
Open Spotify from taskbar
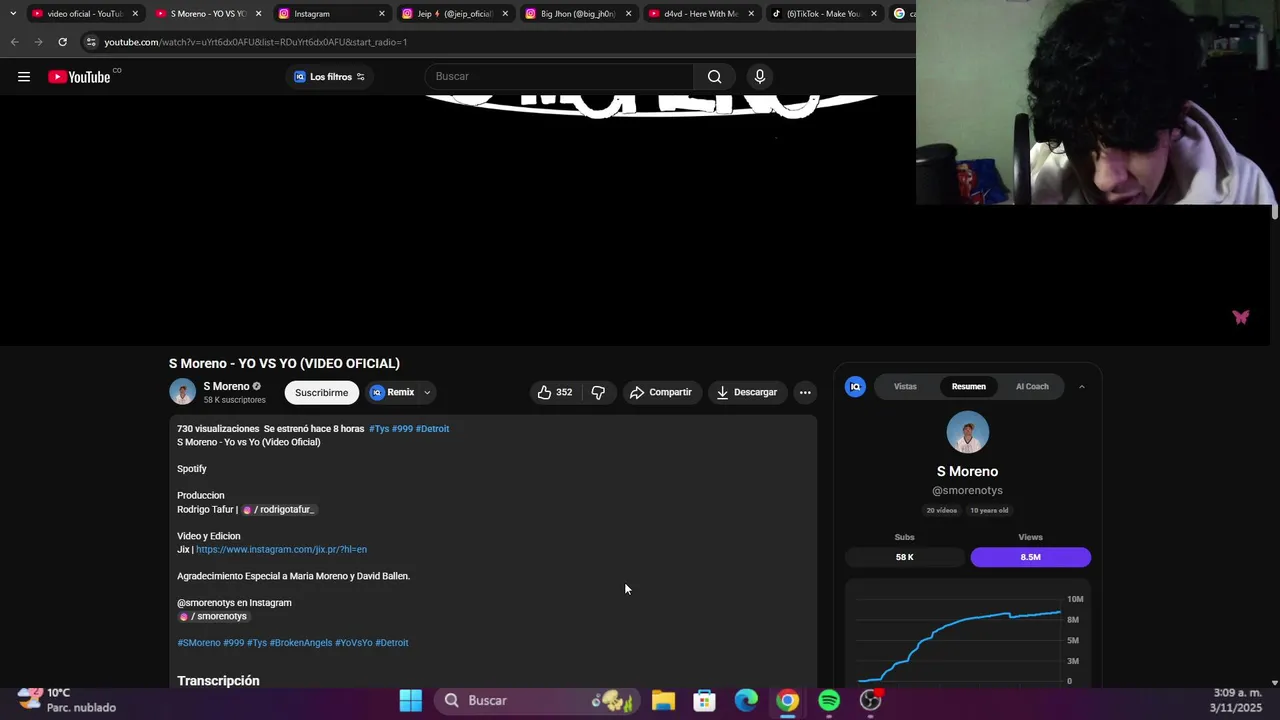[x=829, y=700]
